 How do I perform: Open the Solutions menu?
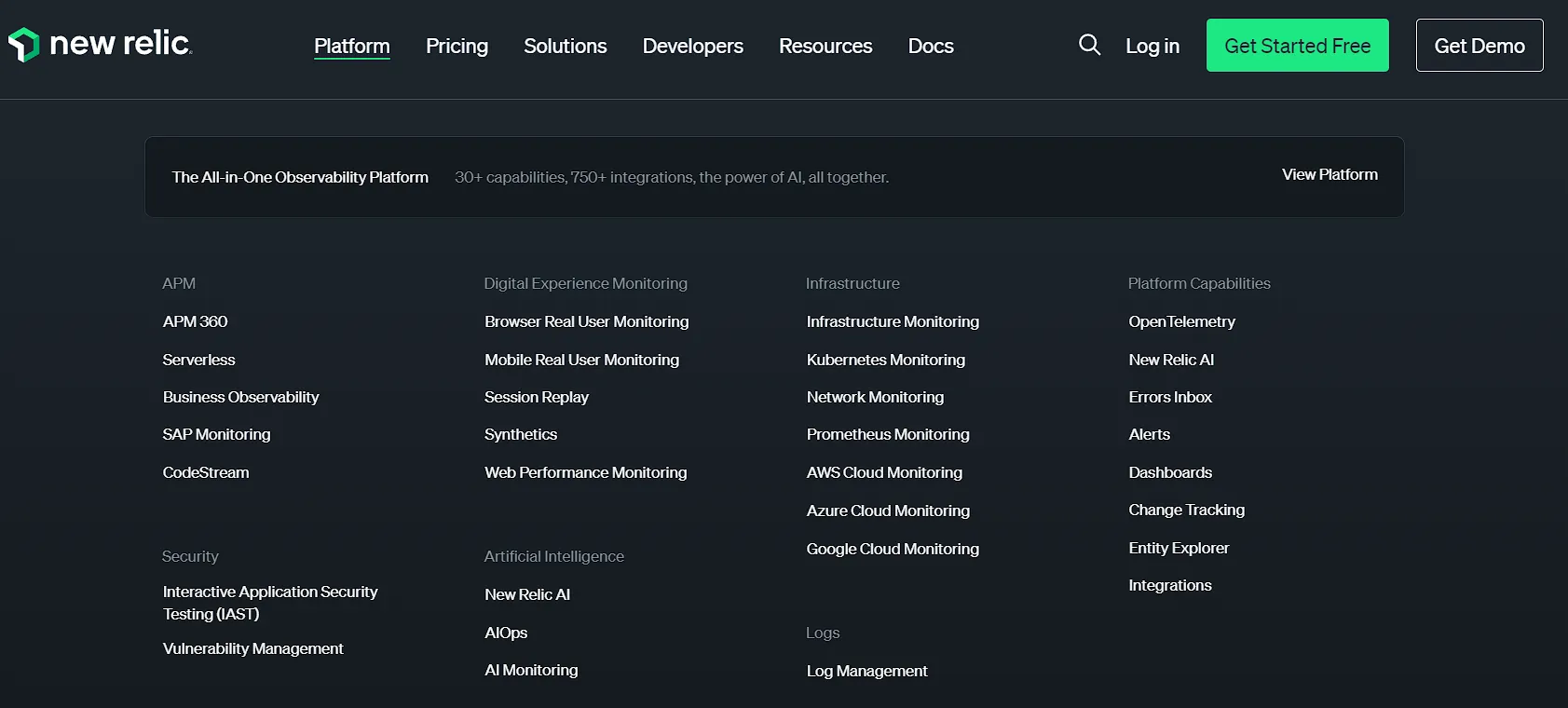coord(566,46)
